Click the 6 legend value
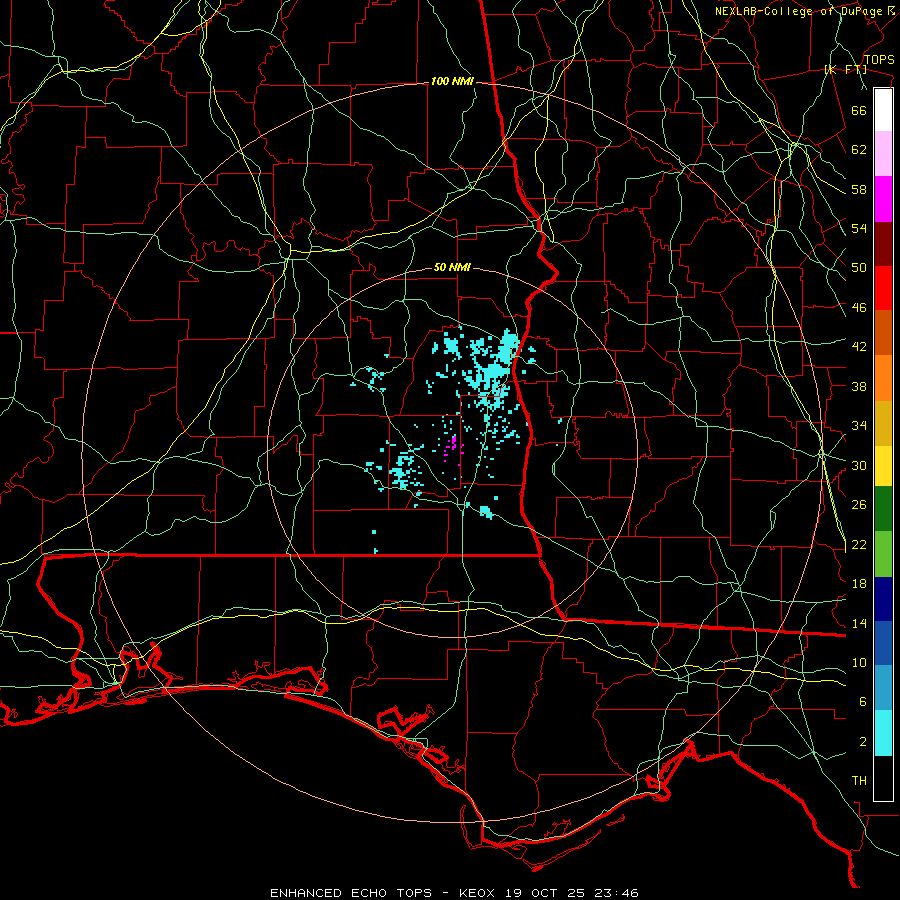Image resolution: width=900 pixels, height=900 pixels. pos(863,702)
